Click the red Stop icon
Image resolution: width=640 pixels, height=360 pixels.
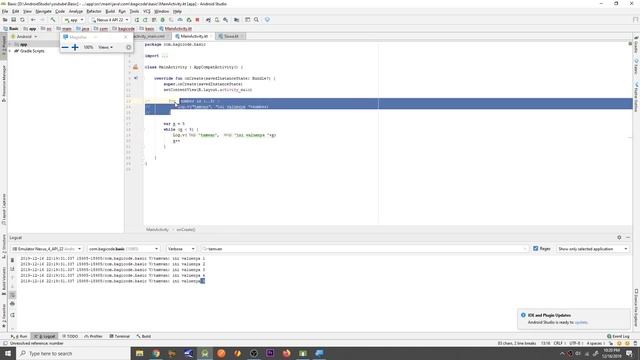pyautogui.click(x=198, y=20)
